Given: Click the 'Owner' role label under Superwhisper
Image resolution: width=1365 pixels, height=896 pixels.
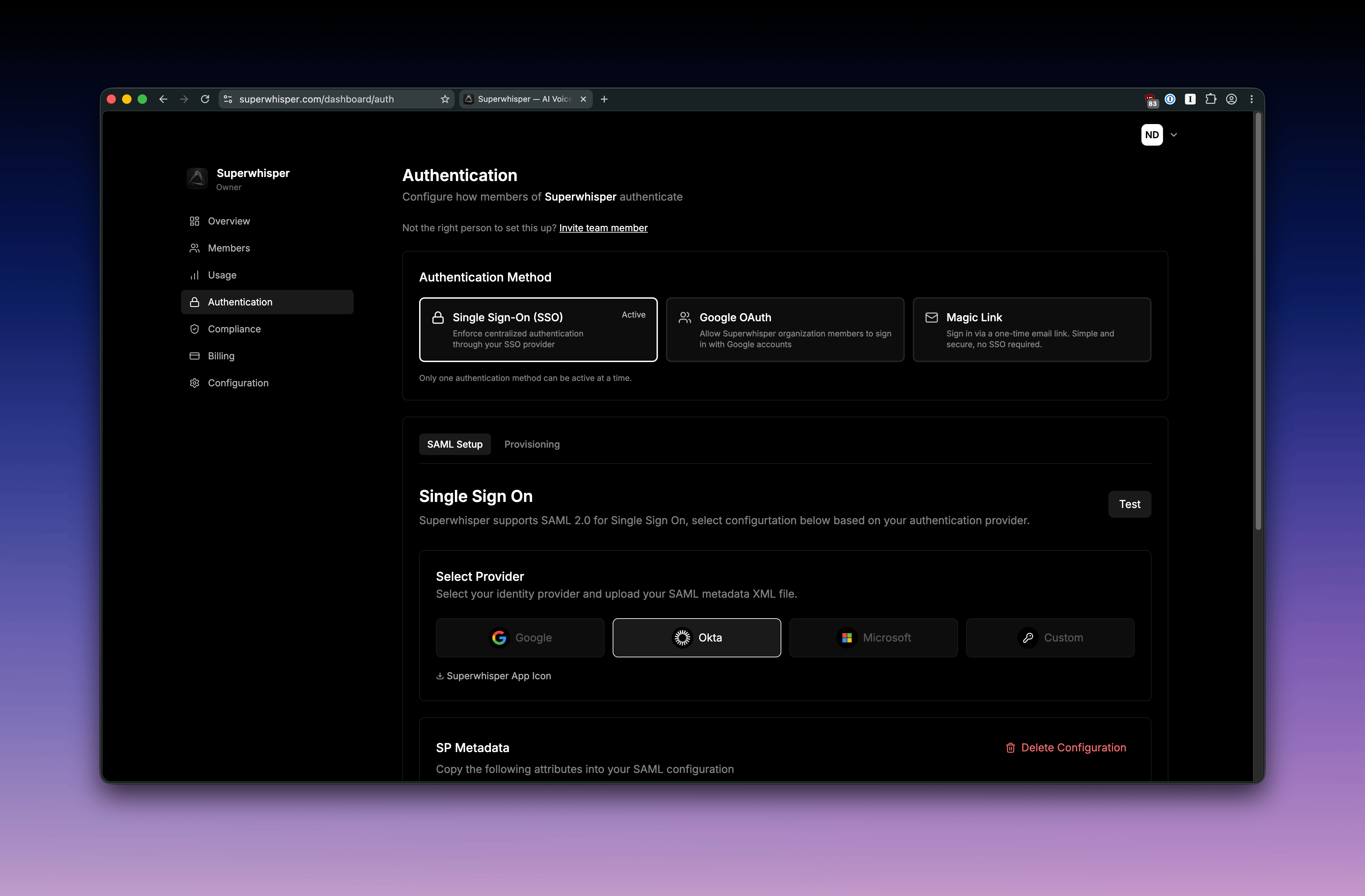Looking at the screenshot, I should [229, 187].
